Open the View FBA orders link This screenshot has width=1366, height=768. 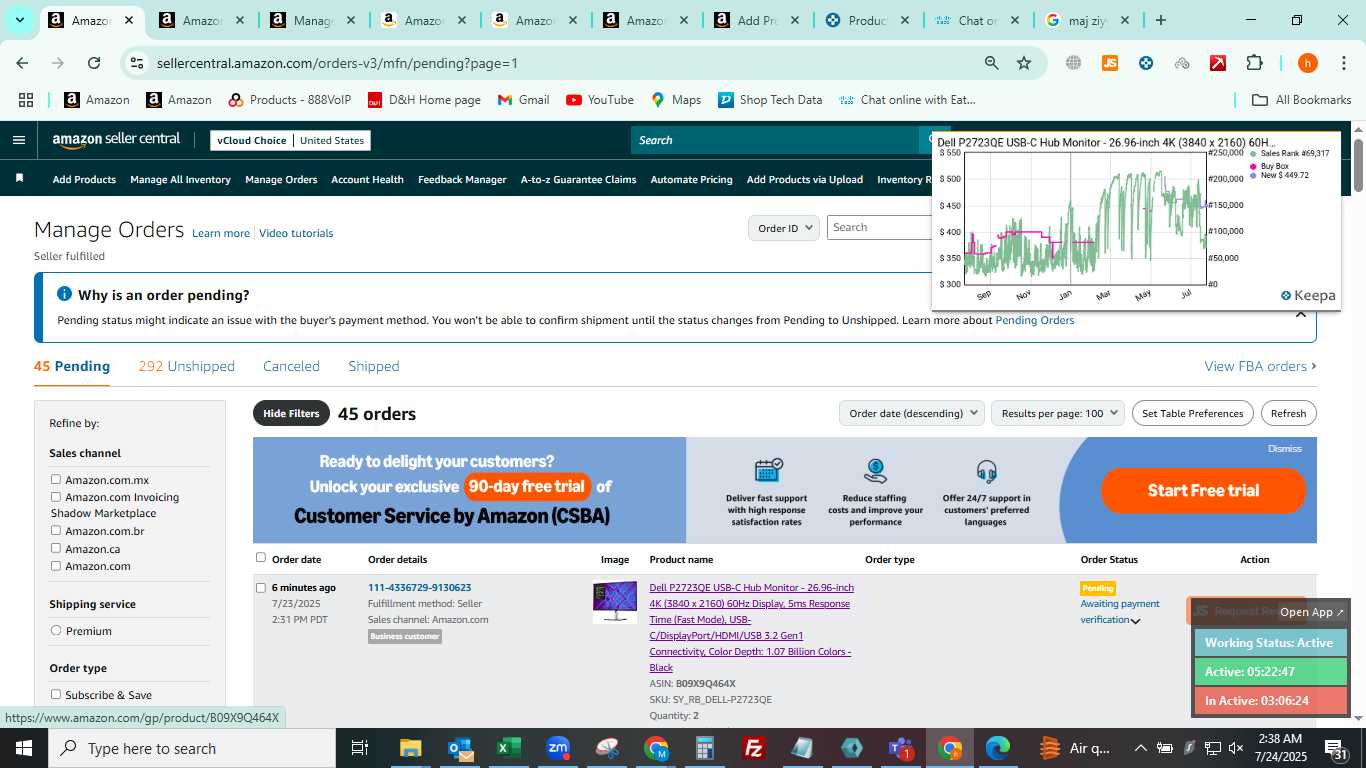pyautogui.click(x=1260, y=366)
